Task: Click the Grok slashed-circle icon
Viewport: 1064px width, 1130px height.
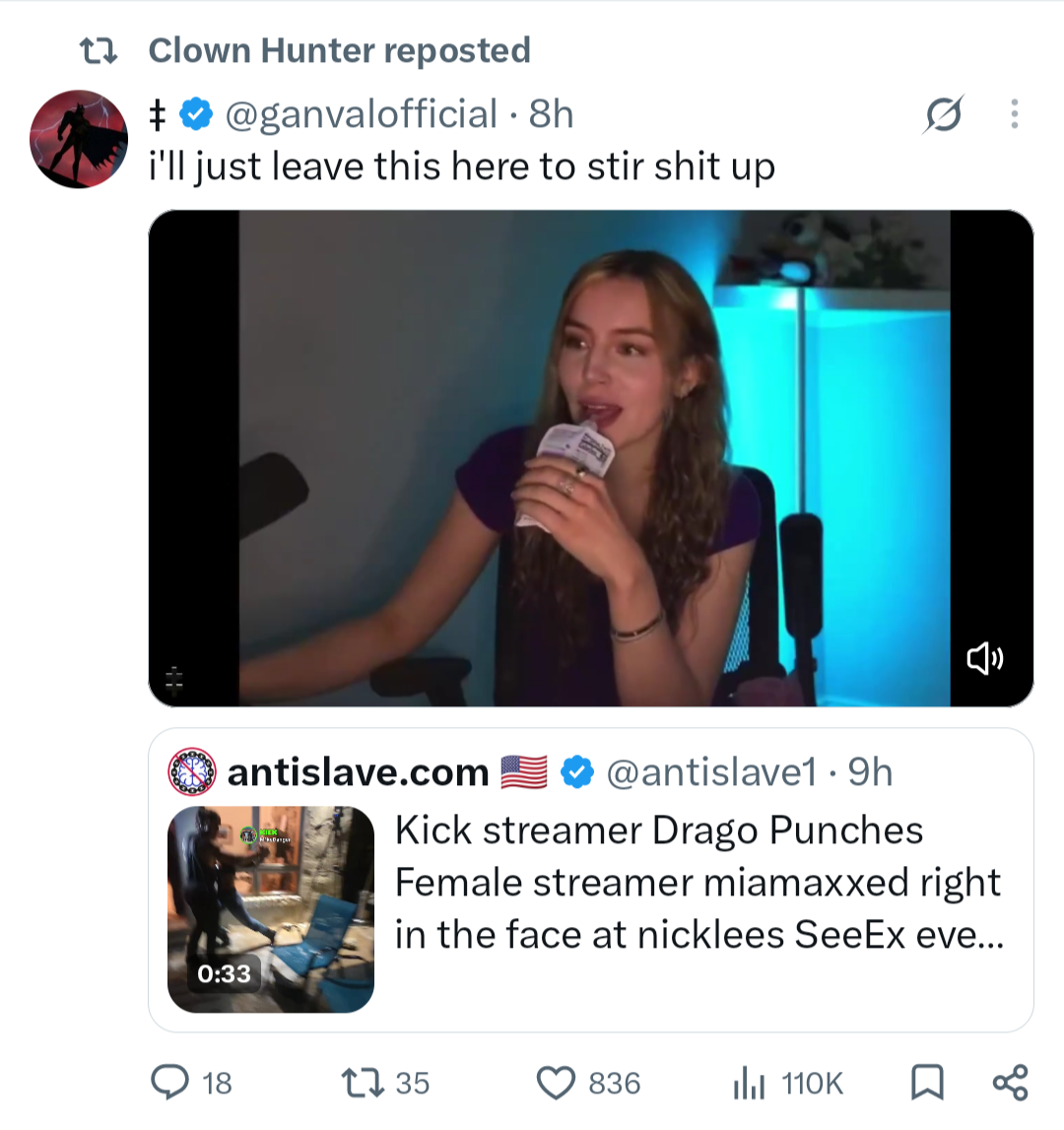Action: point(944,114)
